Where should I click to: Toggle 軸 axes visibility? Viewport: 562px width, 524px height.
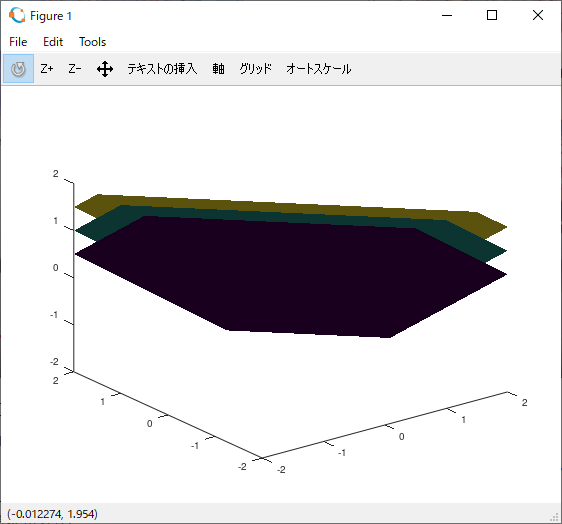coord(218,69)
